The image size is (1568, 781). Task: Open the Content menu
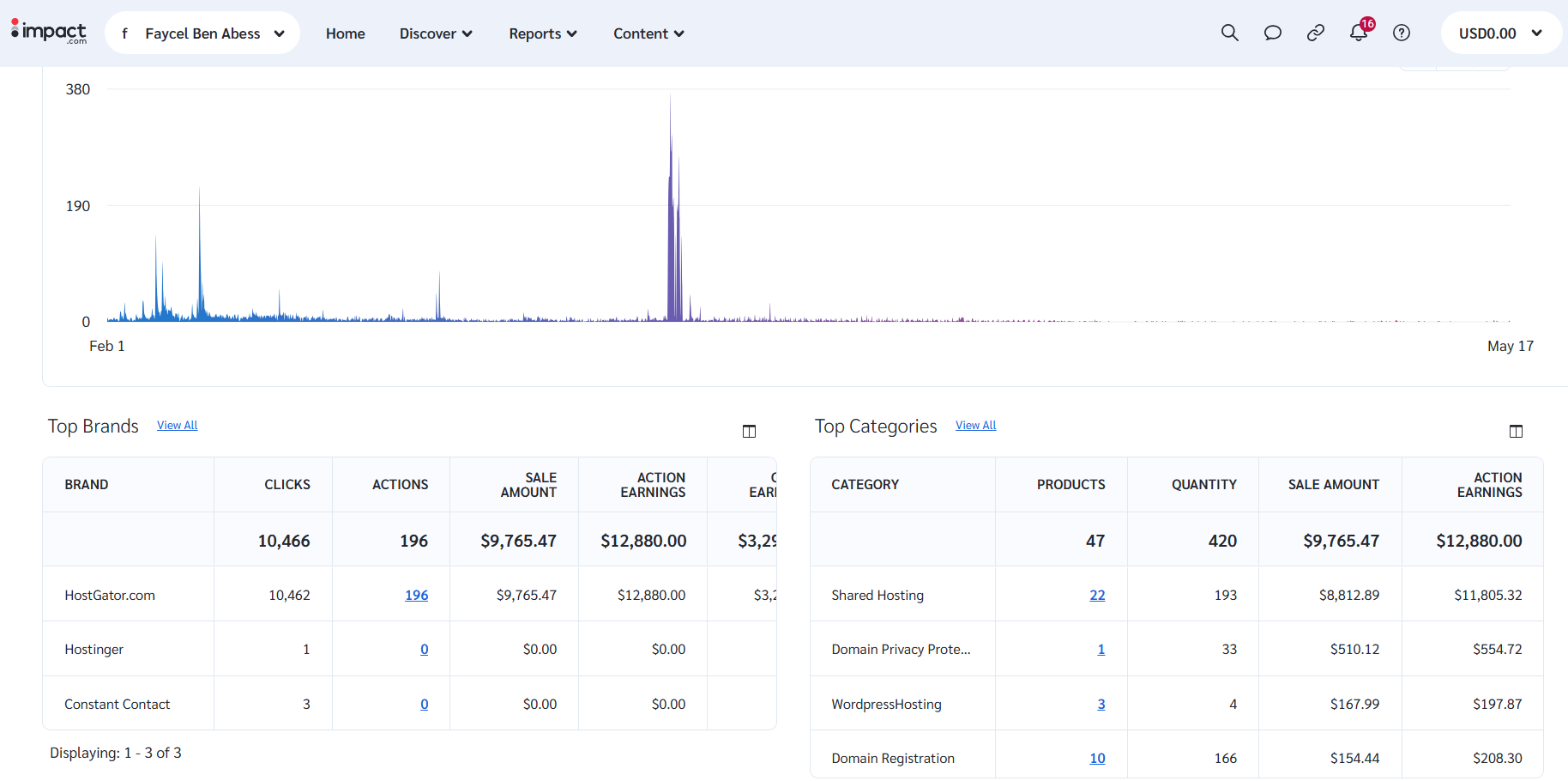point(648,33)
